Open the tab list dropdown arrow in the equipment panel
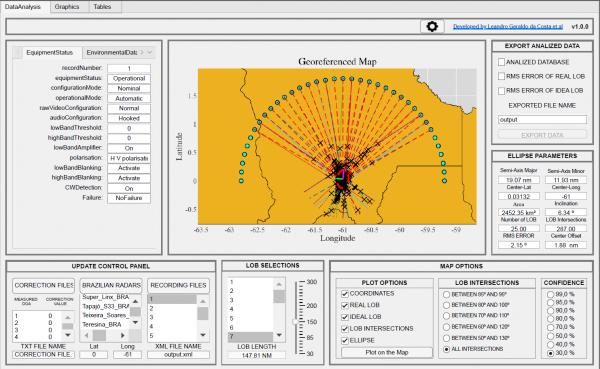 click(x=150, y=52)
